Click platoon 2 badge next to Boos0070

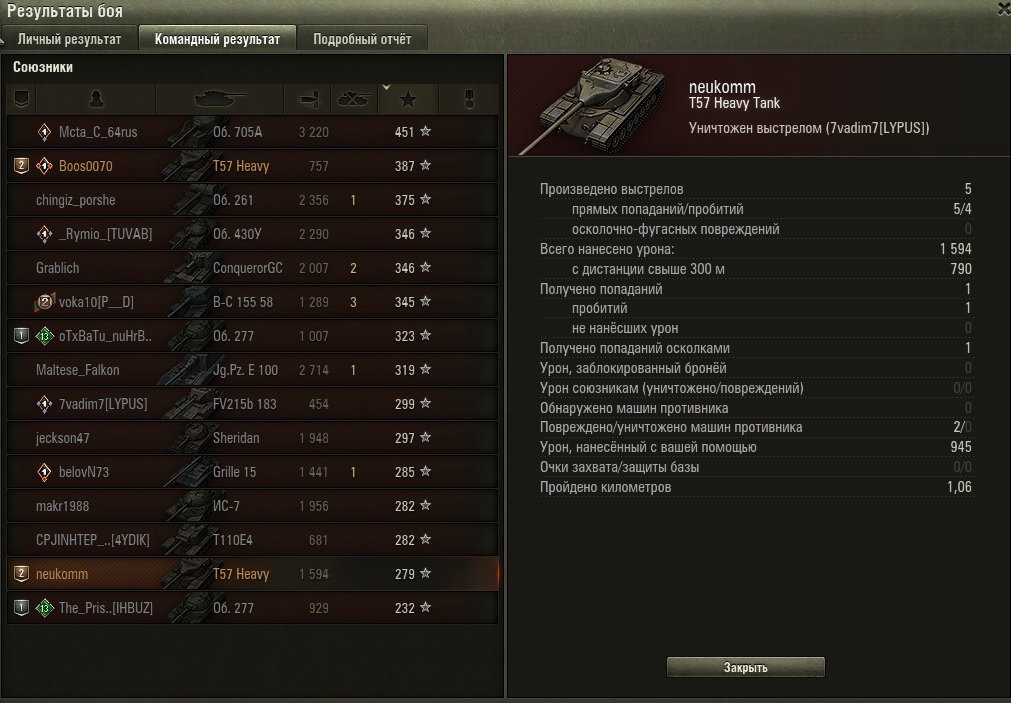[x=21, y=166]
